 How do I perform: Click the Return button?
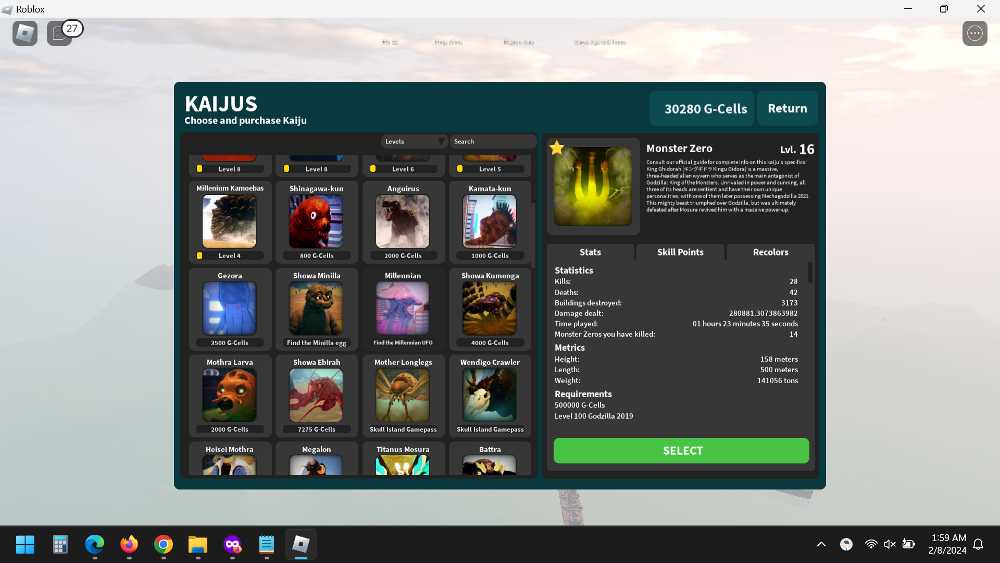click(788, 108)
